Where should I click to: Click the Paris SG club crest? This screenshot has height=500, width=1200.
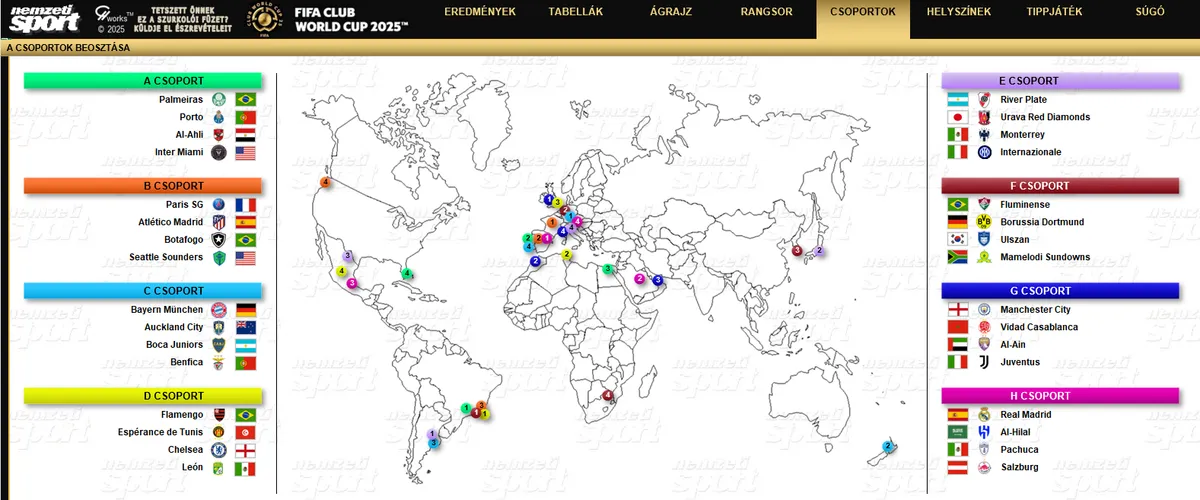pos(219,205)
